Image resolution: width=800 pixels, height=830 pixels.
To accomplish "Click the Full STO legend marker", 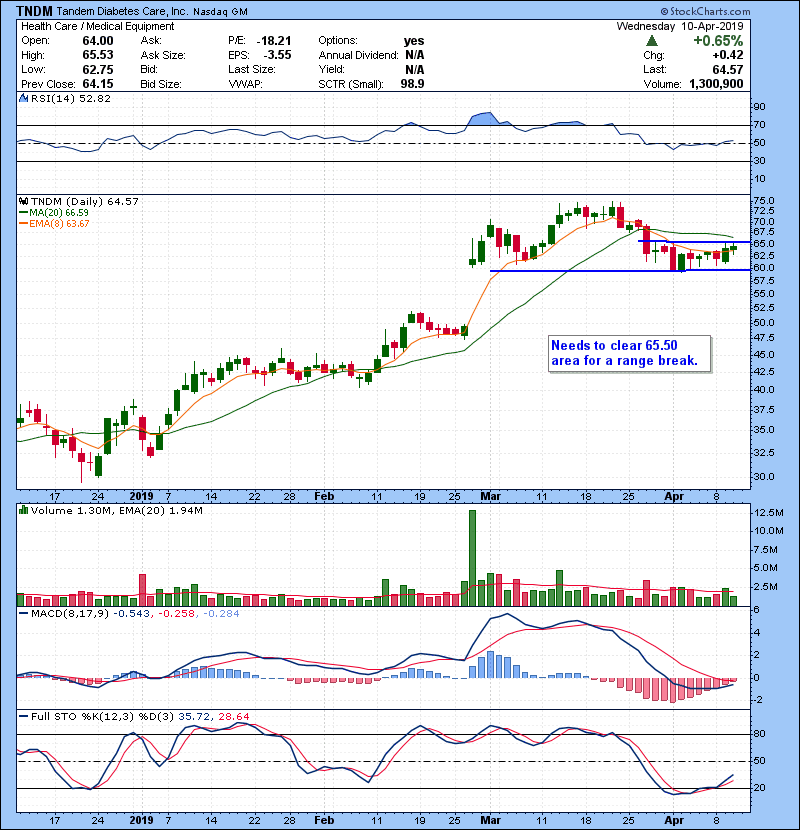I will coord(23,717).
